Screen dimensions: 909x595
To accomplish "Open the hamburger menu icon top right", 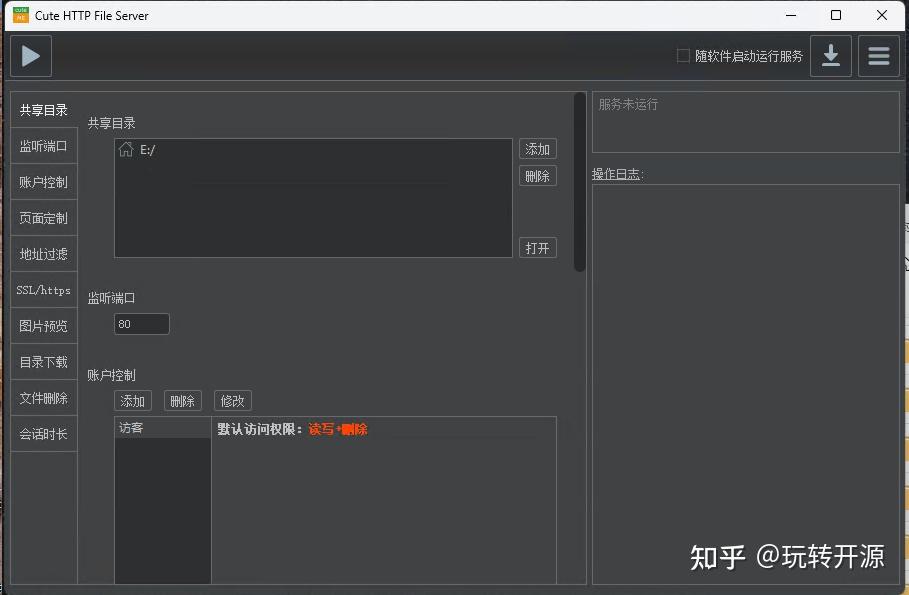I will point(877,56).
